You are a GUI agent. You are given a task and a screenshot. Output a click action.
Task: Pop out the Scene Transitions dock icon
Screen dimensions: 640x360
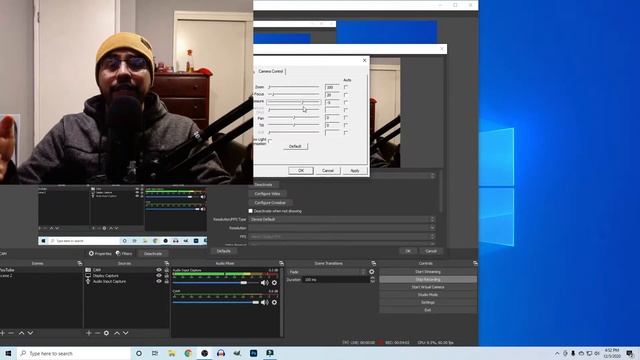point(373,264)
